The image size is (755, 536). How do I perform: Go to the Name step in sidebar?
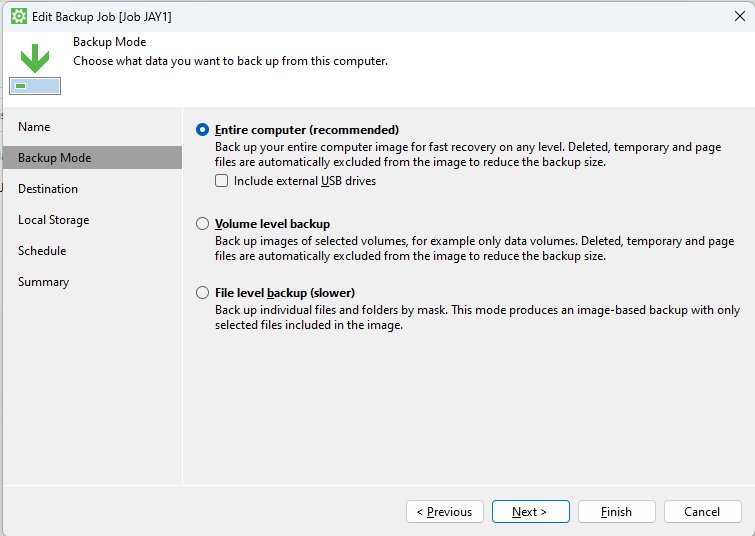pyautogui.click(x=34, y=127)
